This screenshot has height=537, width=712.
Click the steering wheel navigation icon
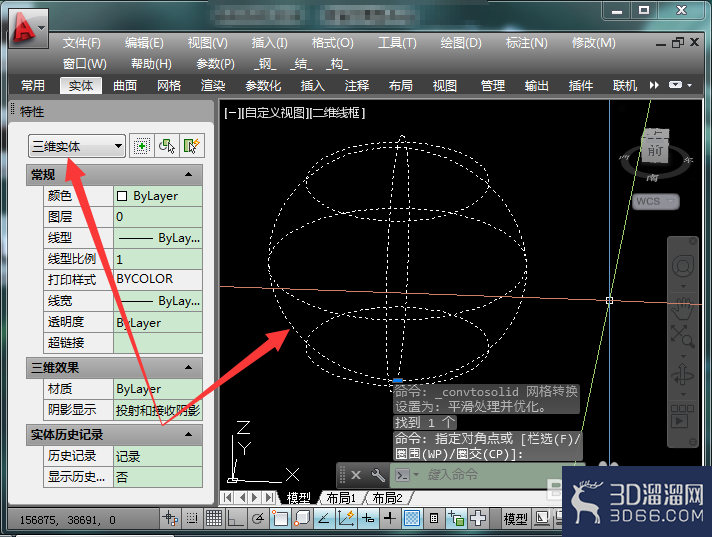point(682,266)
